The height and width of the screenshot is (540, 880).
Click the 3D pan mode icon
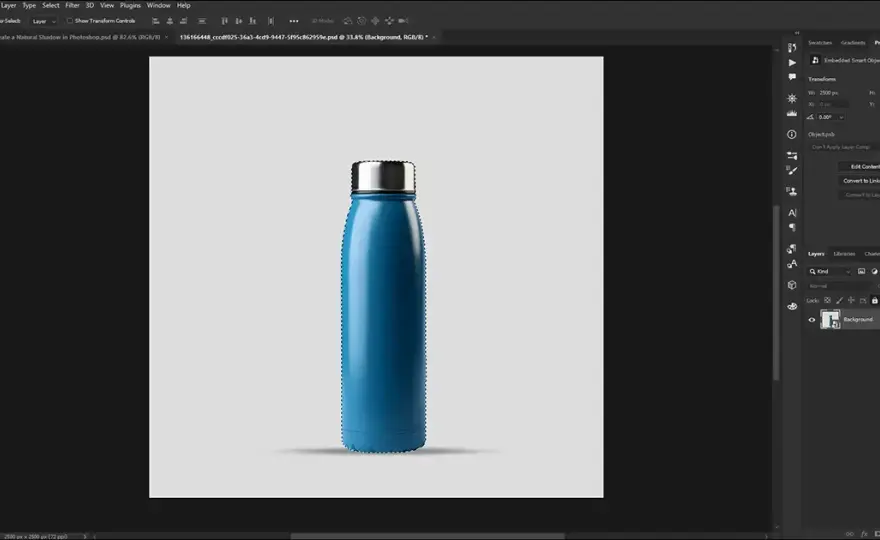coord(375,21)
